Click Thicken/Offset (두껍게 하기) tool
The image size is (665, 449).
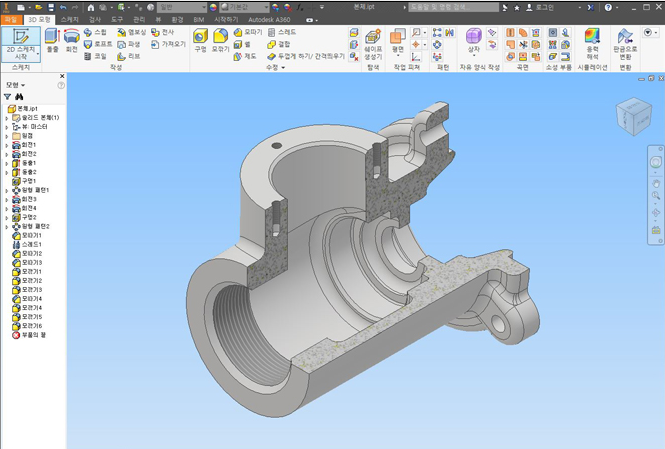point(306,56)
